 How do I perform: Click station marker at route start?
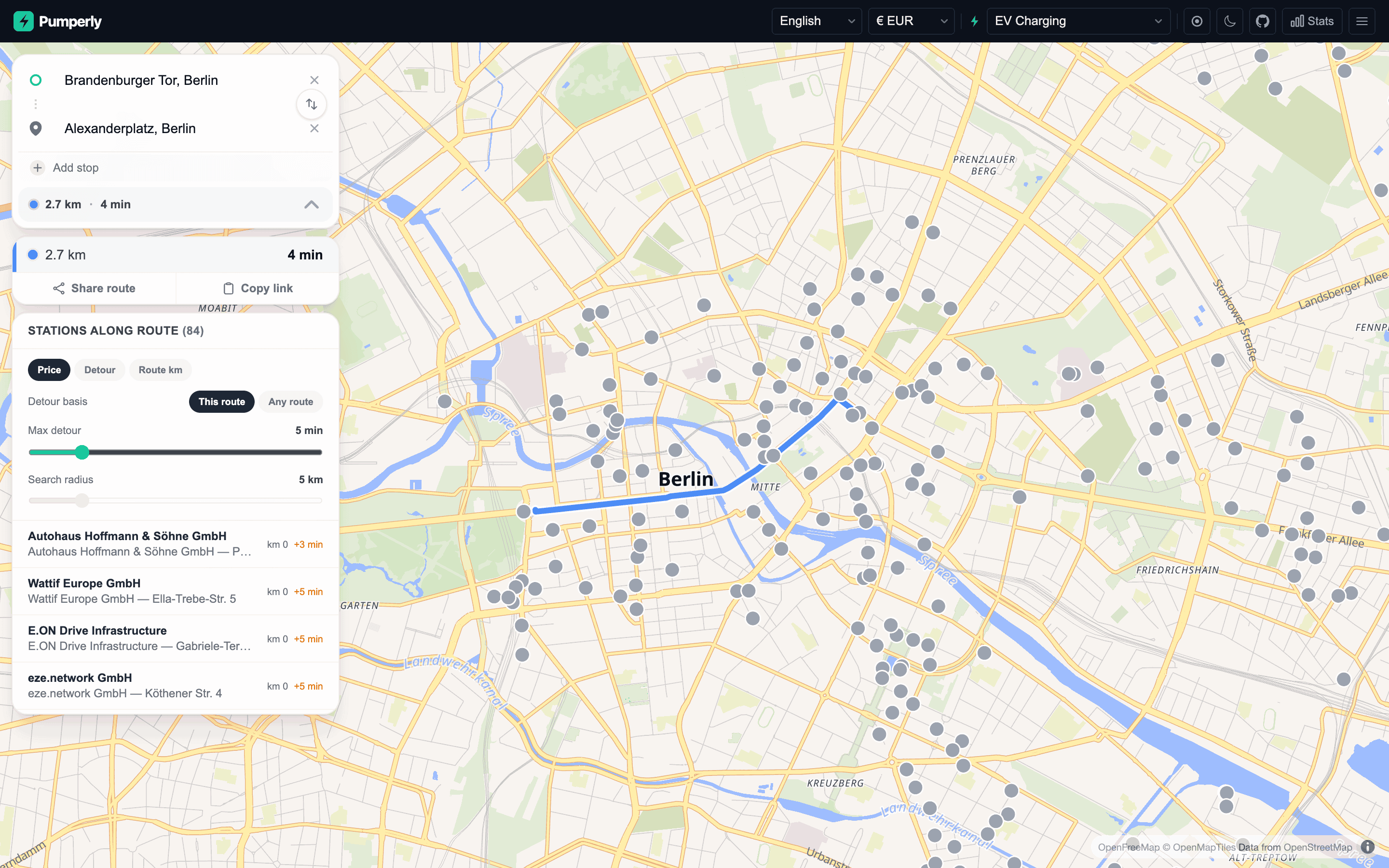(x=523, y=511)
